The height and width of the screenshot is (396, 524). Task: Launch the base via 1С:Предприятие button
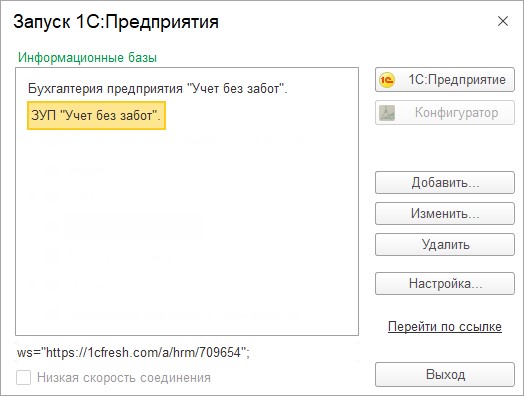tap(445, 80)
